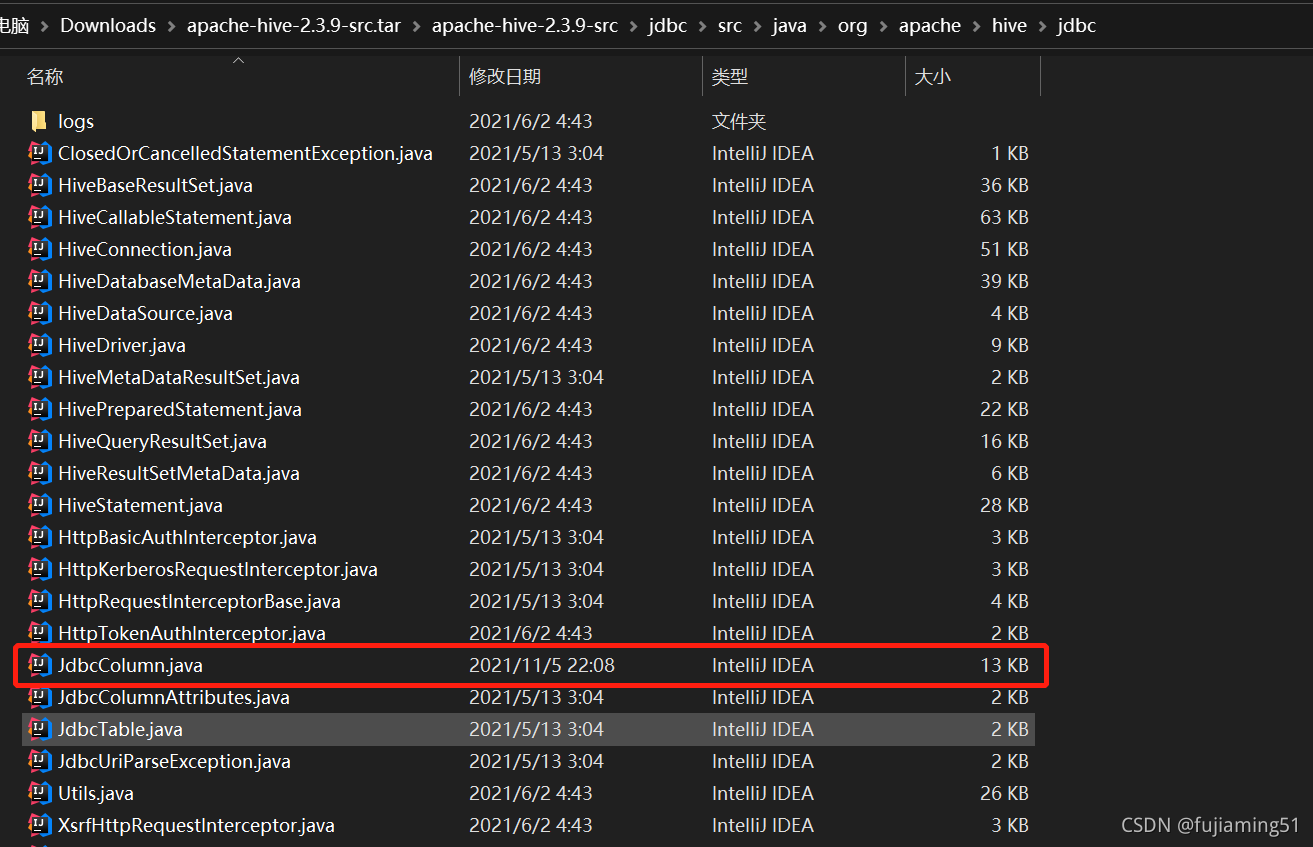
Task: Navigate to Downloads in the breadcrumb
Action: (107, 25)
